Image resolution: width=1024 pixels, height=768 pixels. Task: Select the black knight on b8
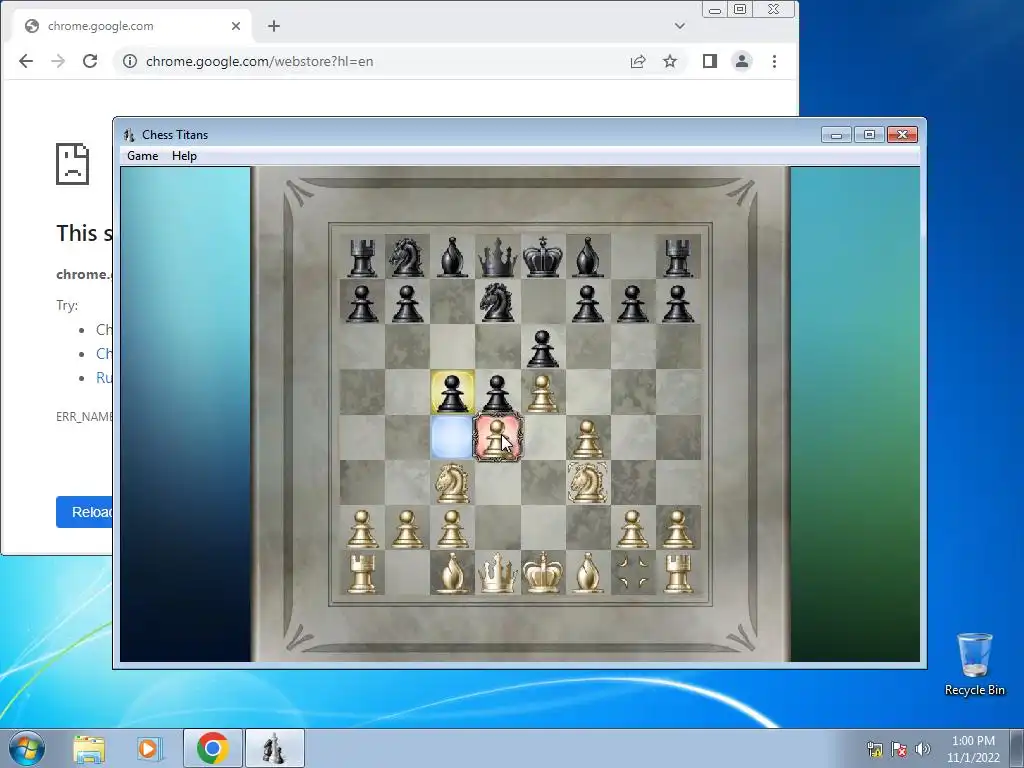point(407,257)
